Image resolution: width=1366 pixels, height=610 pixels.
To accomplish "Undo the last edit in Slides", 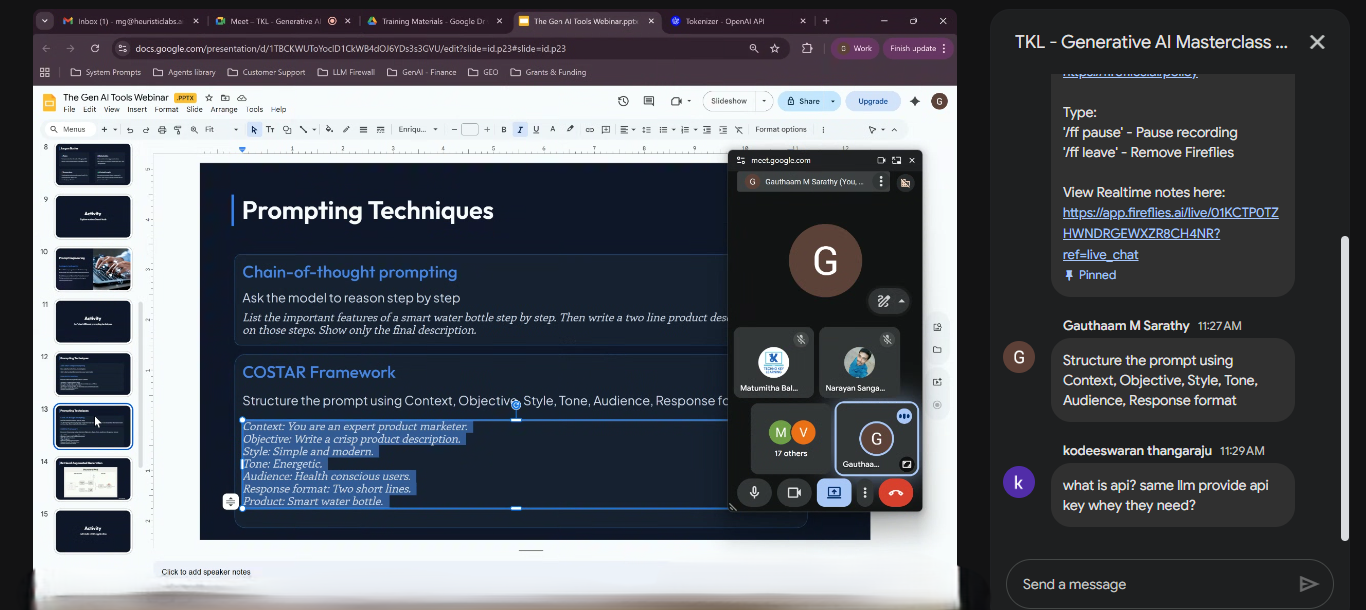I will [130, 130].
